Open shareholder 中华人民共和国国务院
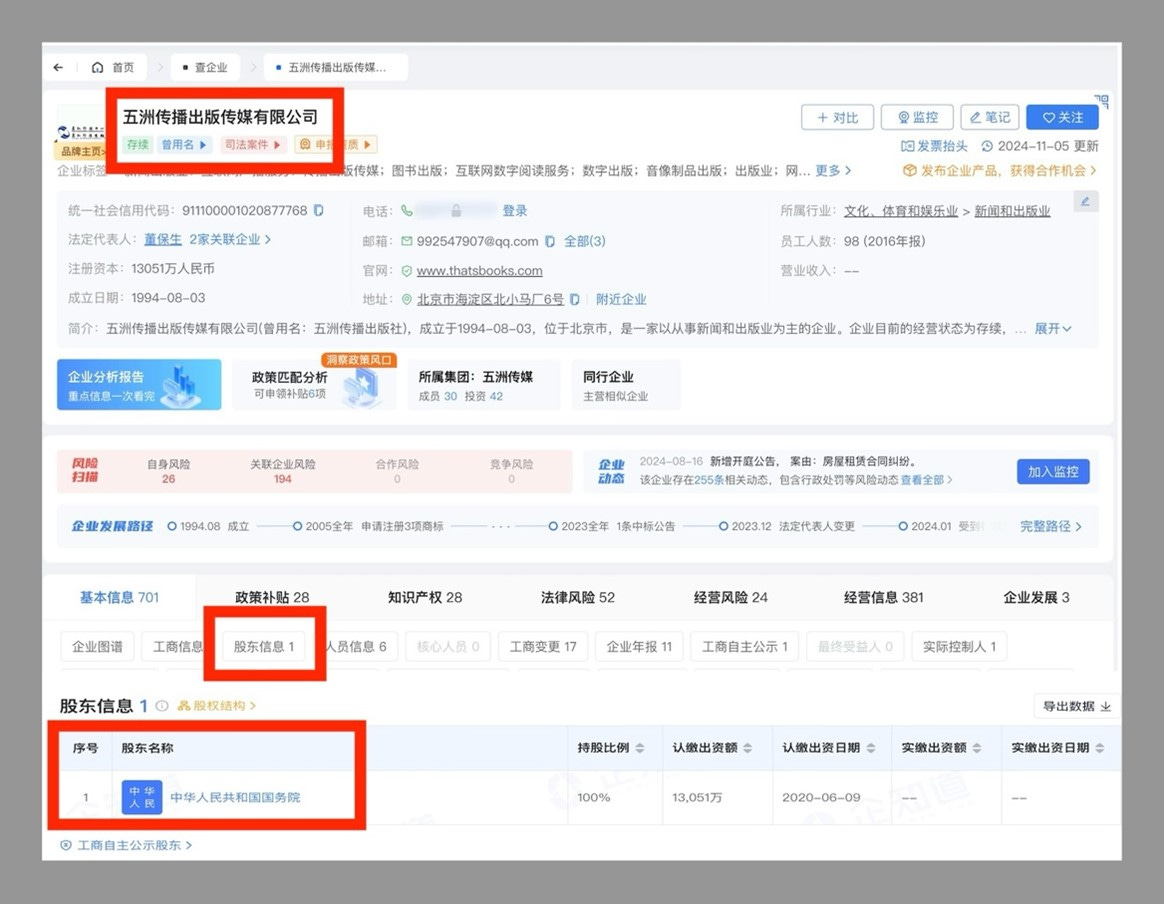The height and width of the screenshot is (904, 1164). click(x=235, y=797)
